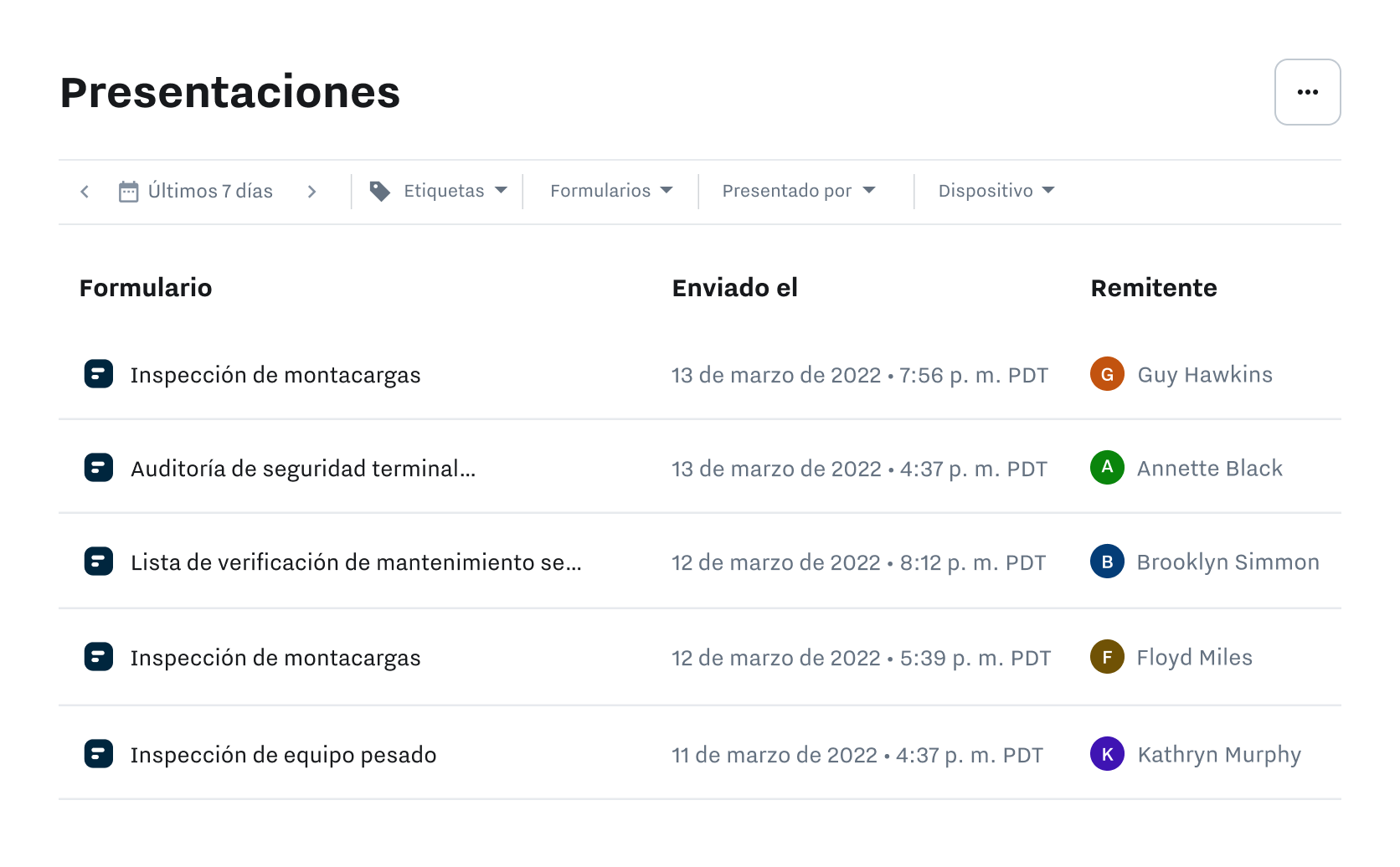
Task: Click the Remitente column header
Action: (x=1154, y=288)
